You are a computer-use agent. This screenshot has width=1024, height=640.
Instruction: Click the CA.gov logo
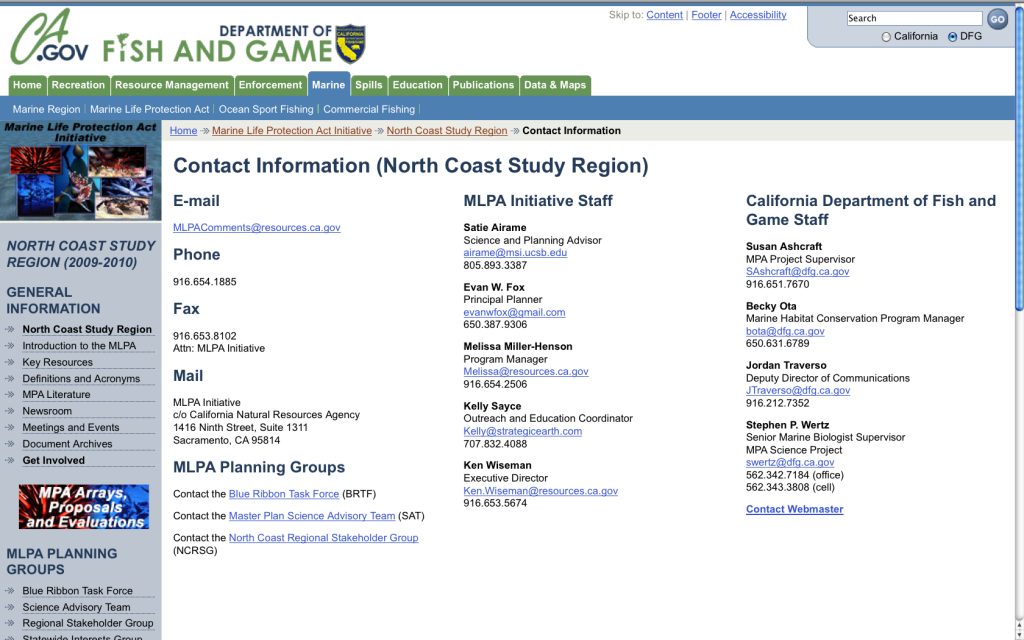click(50, 42)
